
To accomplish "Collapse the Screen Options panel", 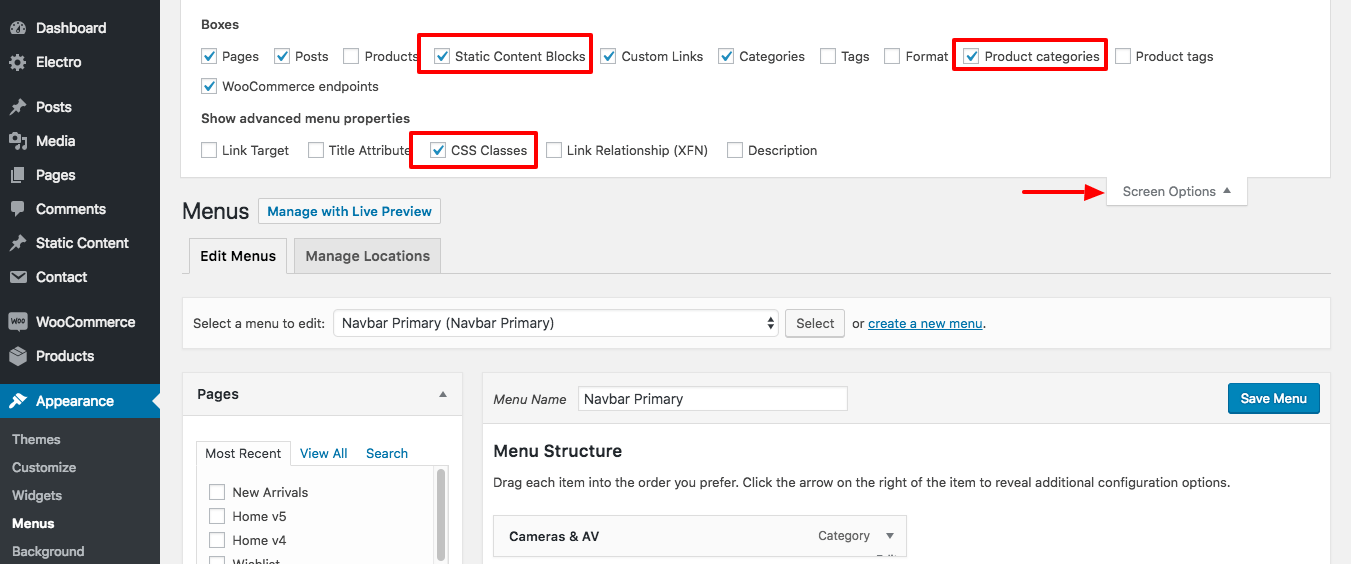I will 1176,191.
